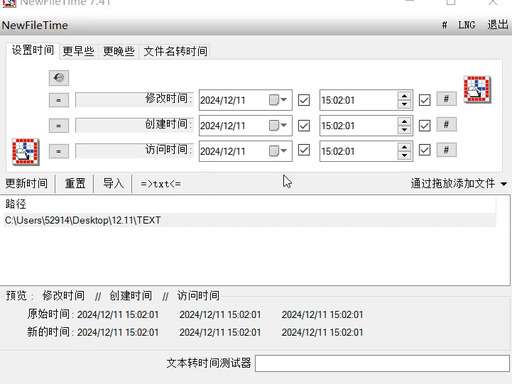Click the # button in 修改时间 row

[x=446, y=99]
